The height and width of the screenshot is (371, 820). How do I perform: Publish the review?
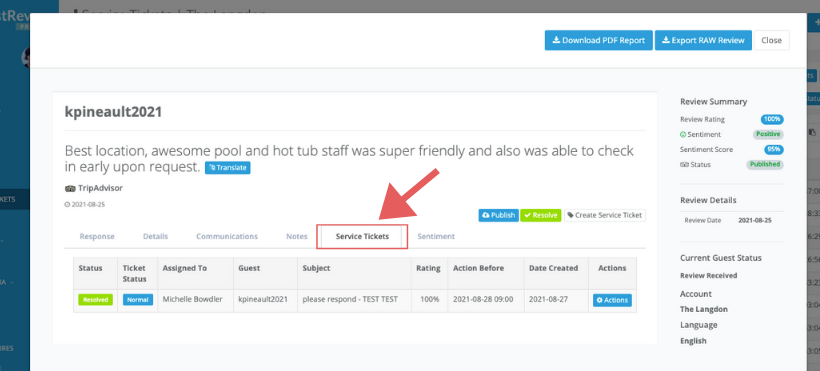pos(498,215)
